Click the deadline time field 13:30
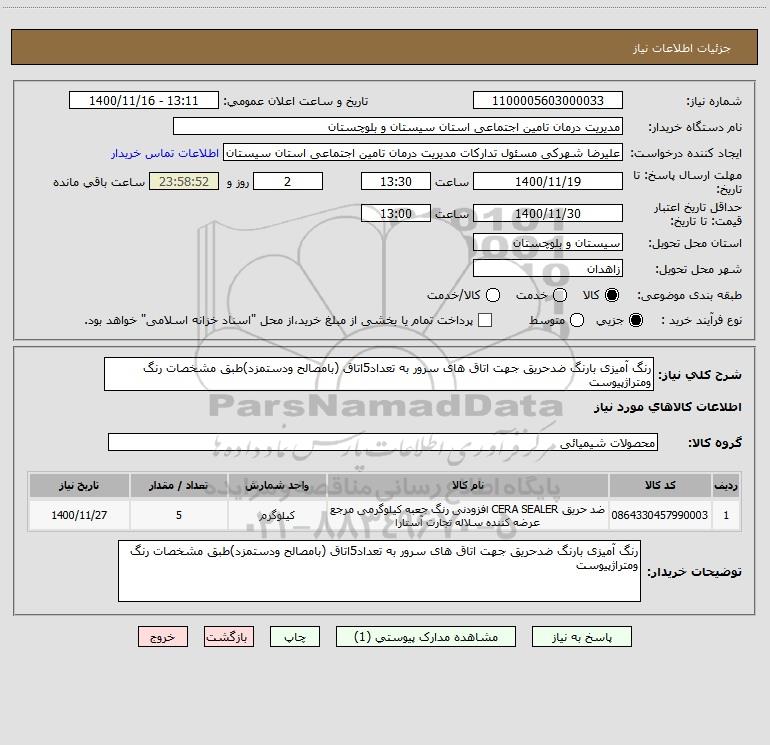770x745 pixels. click(x=396, y=181)
